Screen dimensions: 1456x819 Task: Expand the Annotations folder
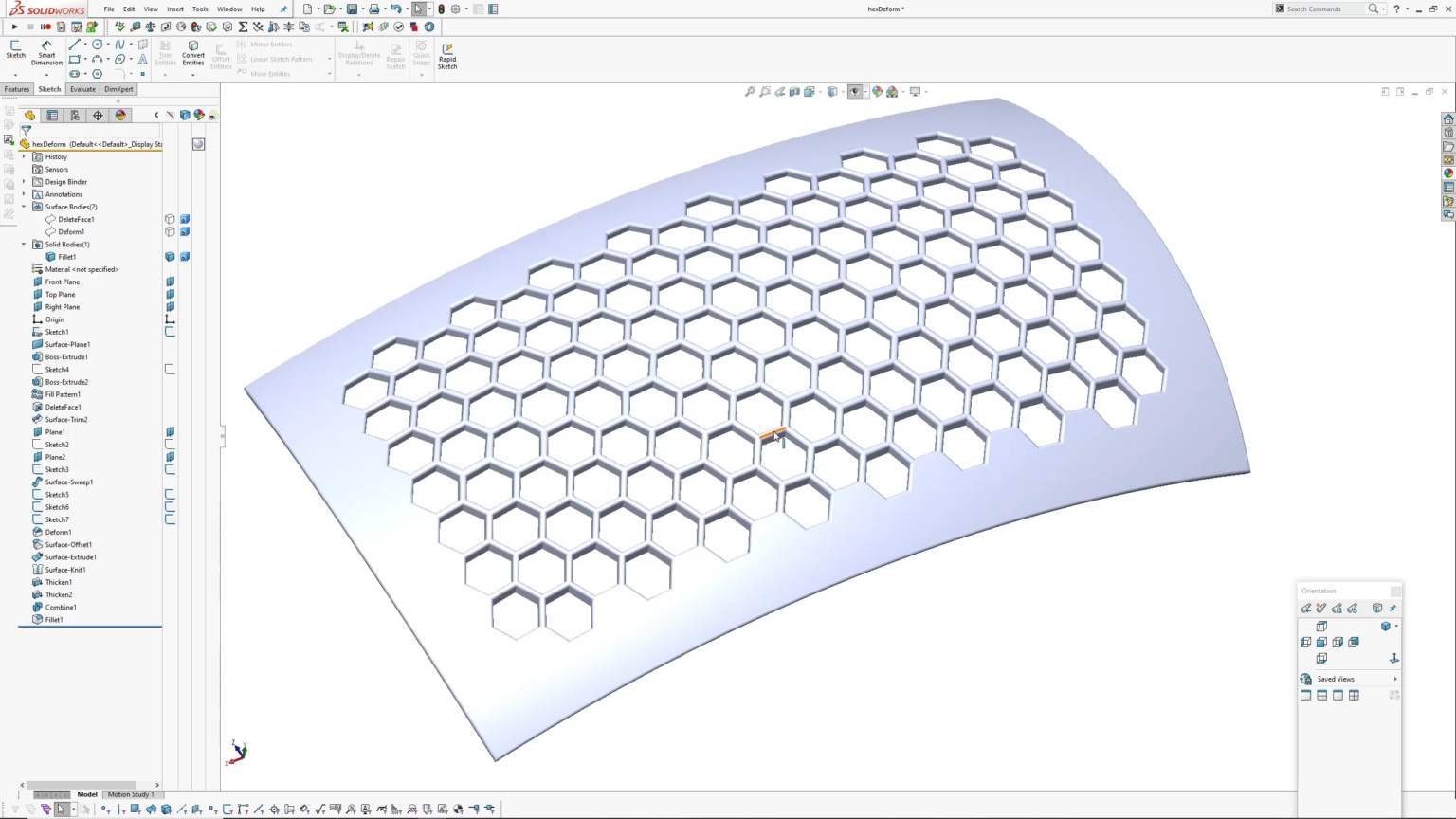pyautogui.click(x=24, y=194)
